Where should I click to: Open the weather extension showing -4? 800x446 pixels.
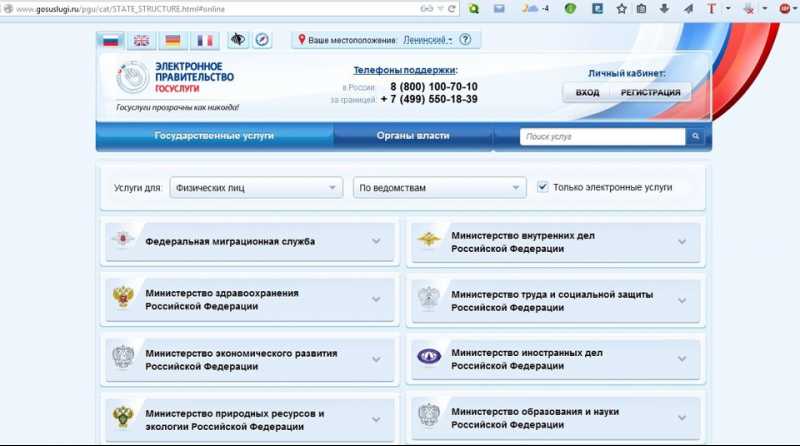click(535, 9)
